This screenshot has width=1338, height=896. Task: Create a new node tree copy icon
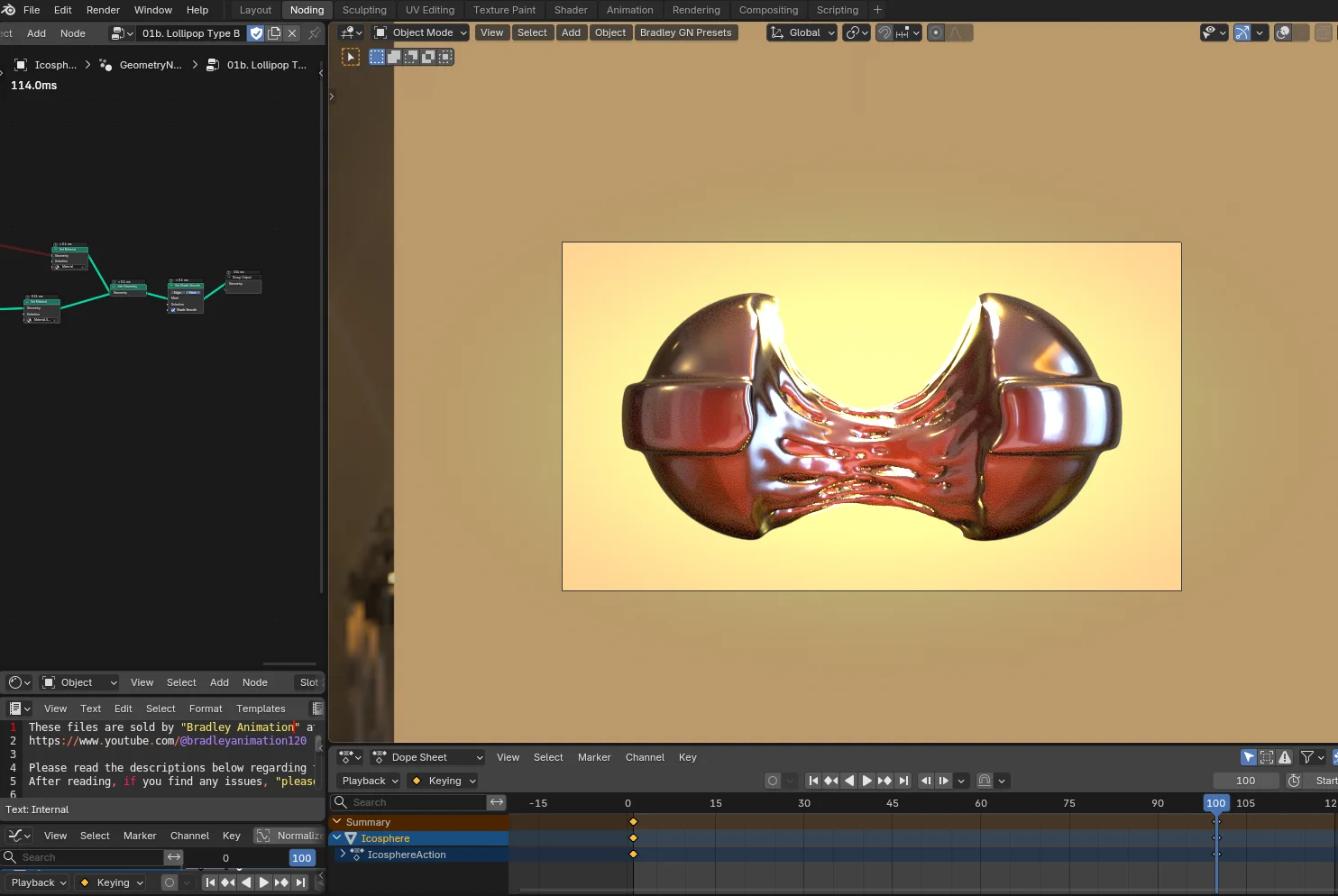pyautogui.click(x=273, y=32)
